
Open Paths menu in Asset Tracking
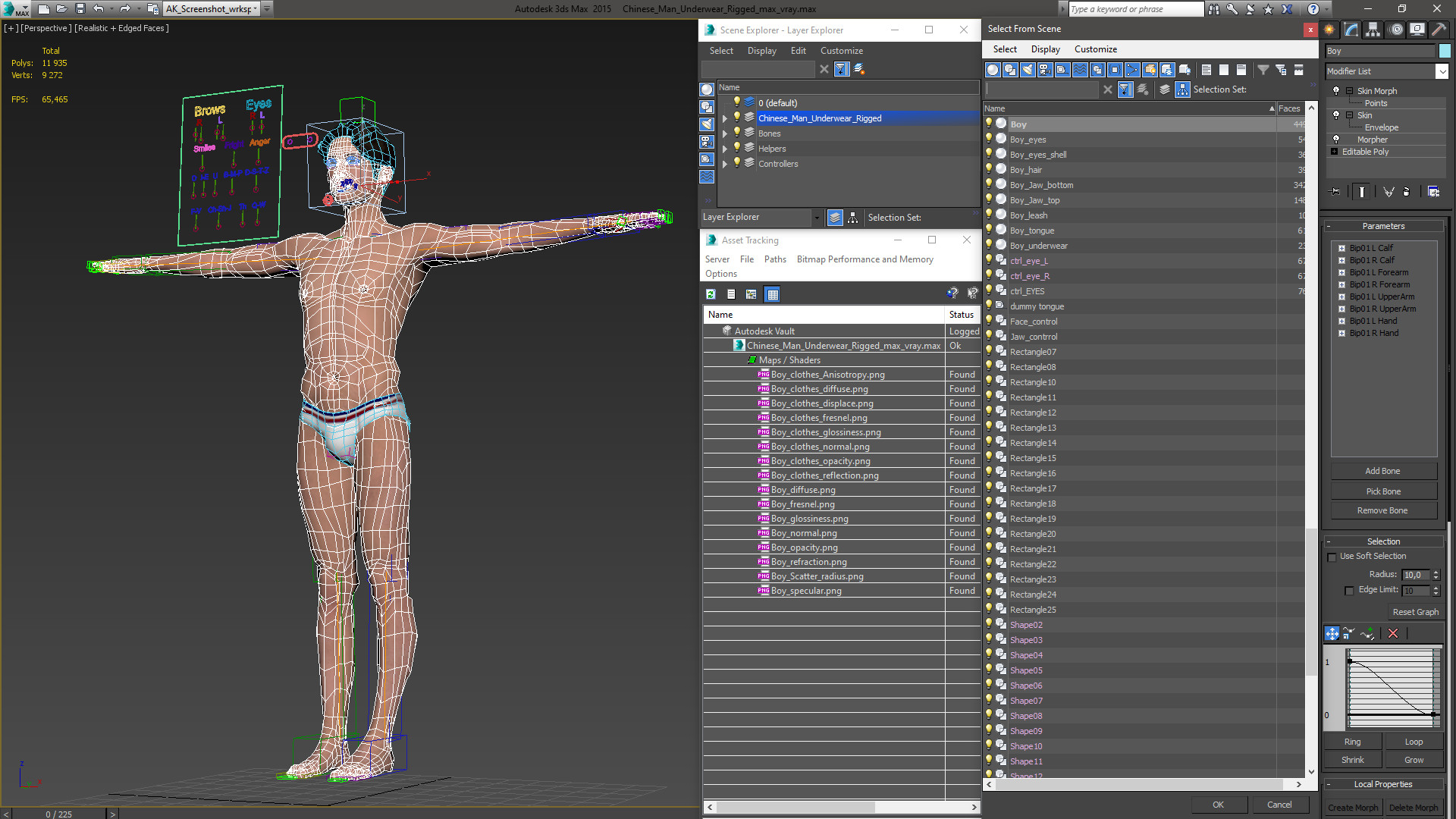[774, 259]
